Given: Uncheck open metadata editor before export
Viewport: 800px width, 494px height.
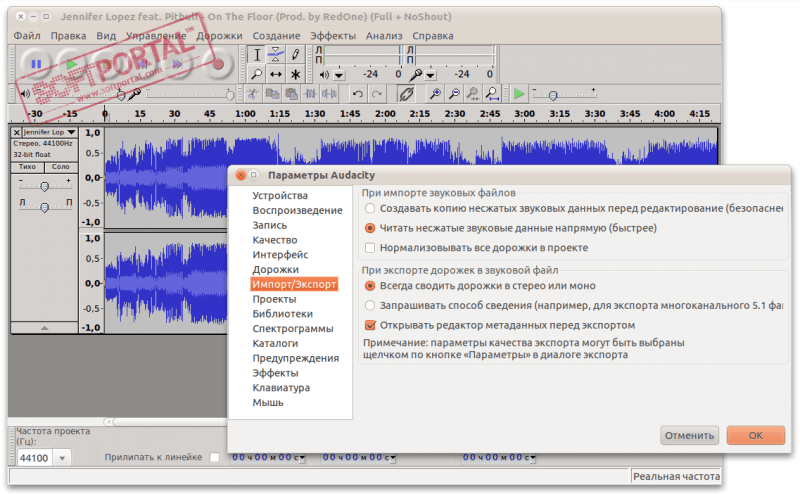Looking at the screenshot, I should tap(371, 325).
